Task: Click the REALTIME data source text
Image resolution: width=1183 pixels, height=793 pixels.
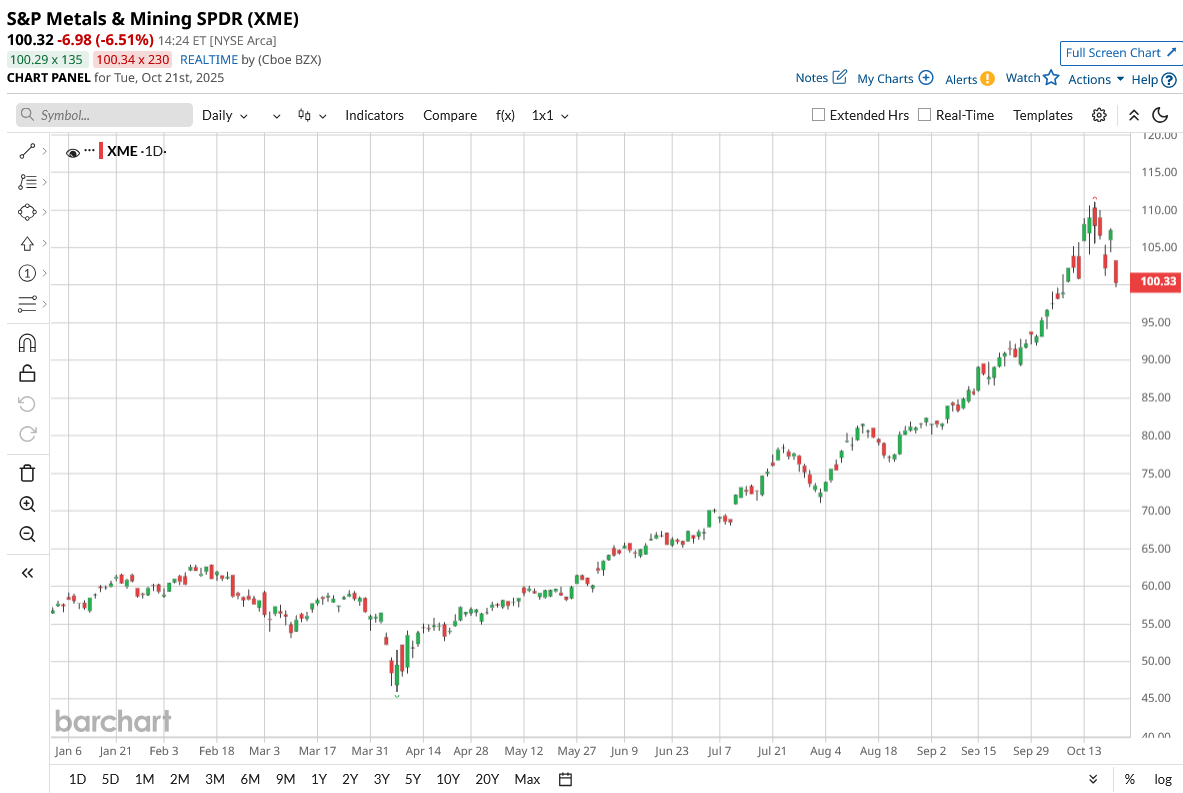Action: click(209, 60)
